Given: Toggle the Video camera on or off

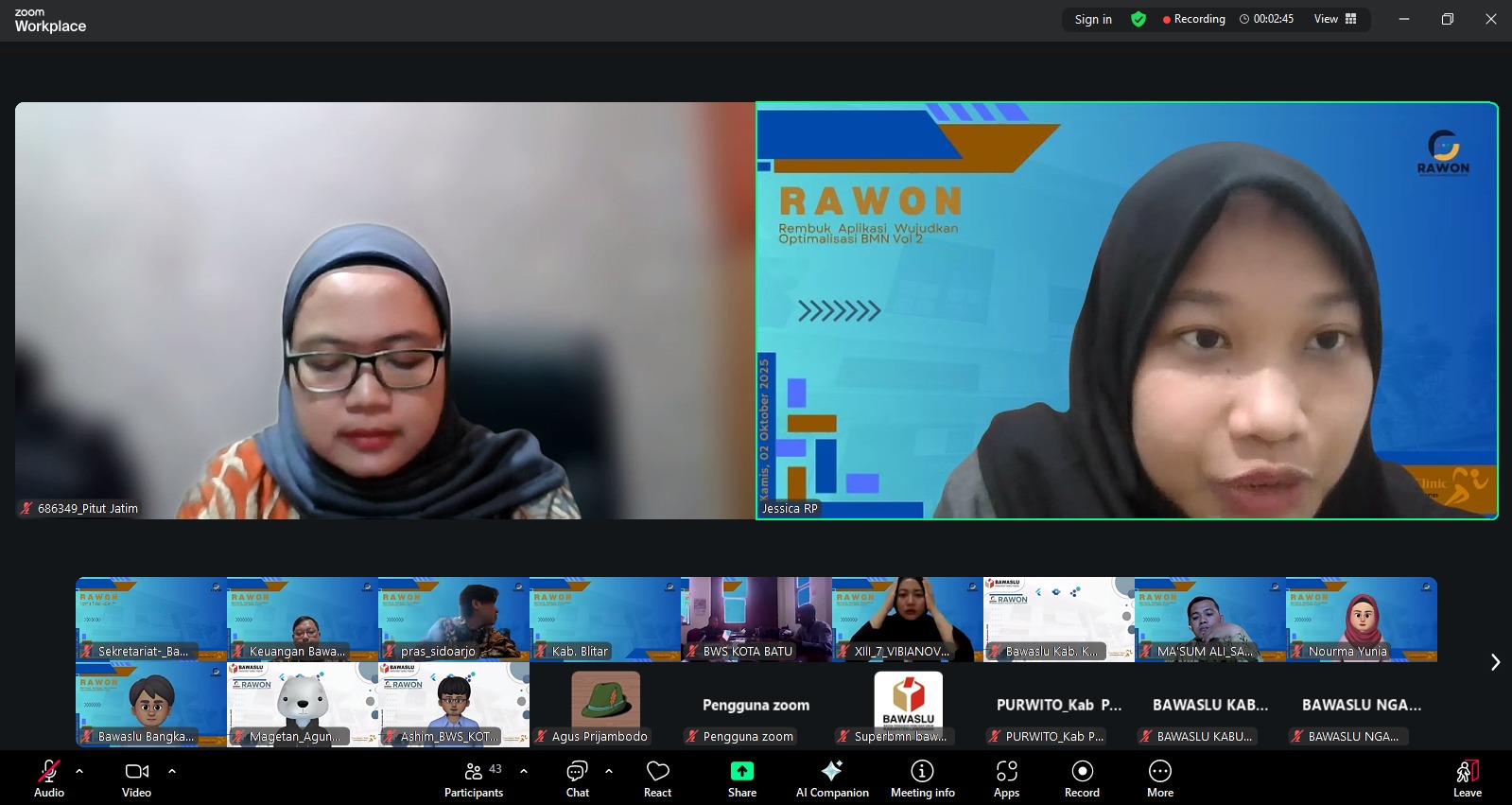Looking at the screenshot, I should (136, 779).
